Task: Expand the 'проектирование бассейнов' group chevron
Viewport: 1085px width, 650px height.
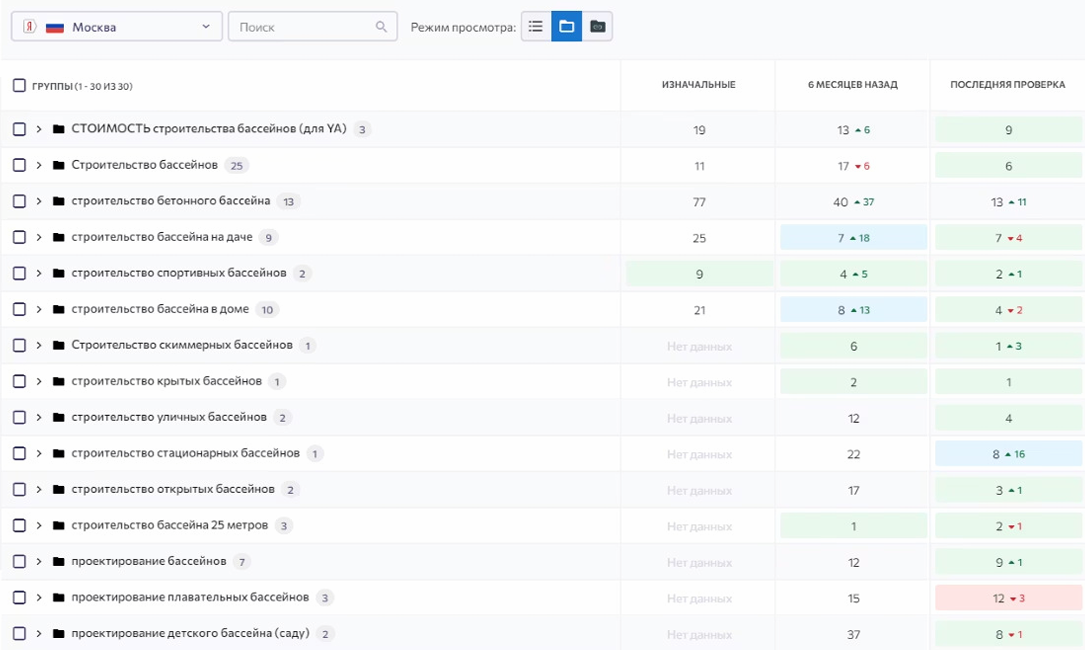Action: [x=39, y=561]
